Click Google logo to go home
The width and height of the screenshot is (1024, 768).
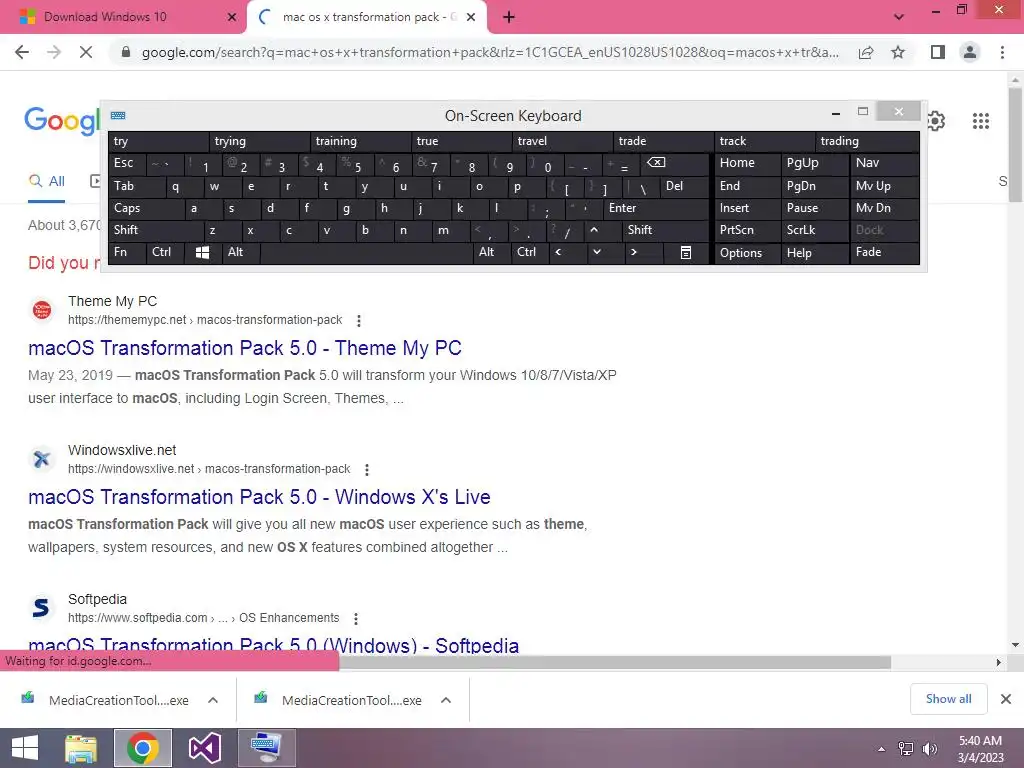point(62,121)
